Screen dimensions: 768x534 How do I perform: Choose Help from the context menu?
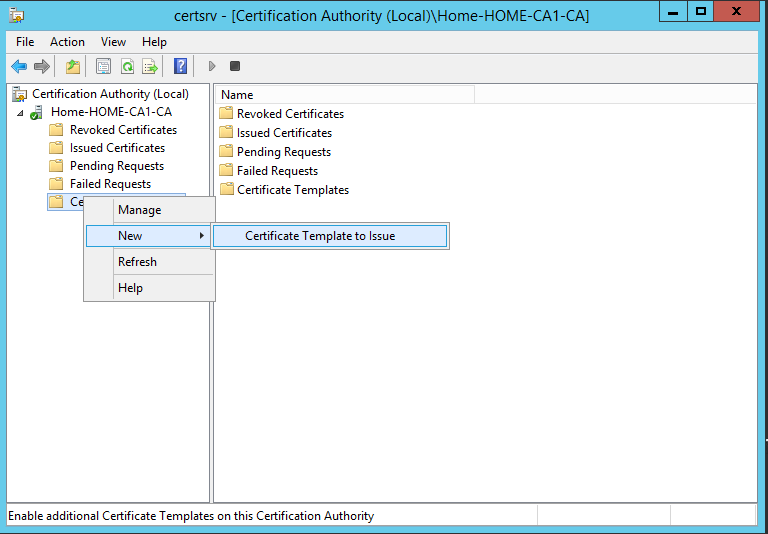point(150,288)
